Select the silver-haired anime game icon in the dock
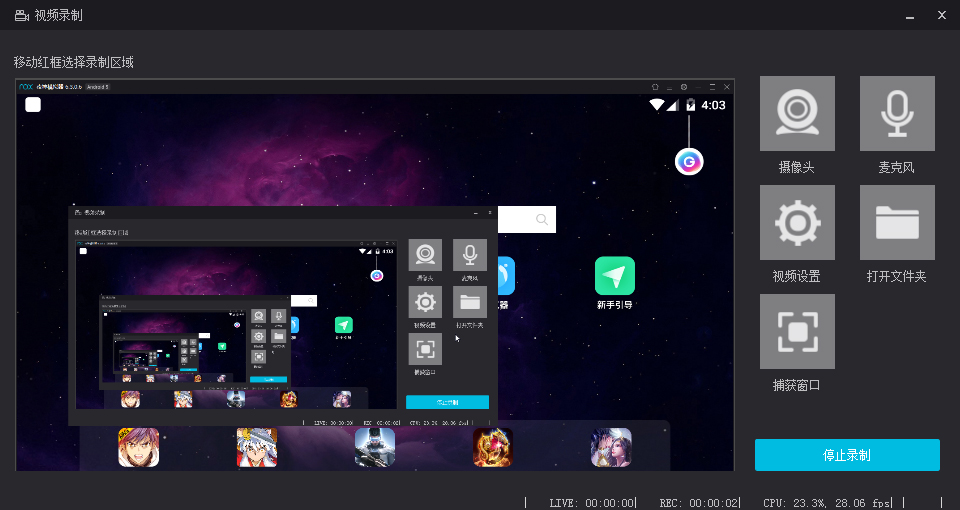 [257, 448]
